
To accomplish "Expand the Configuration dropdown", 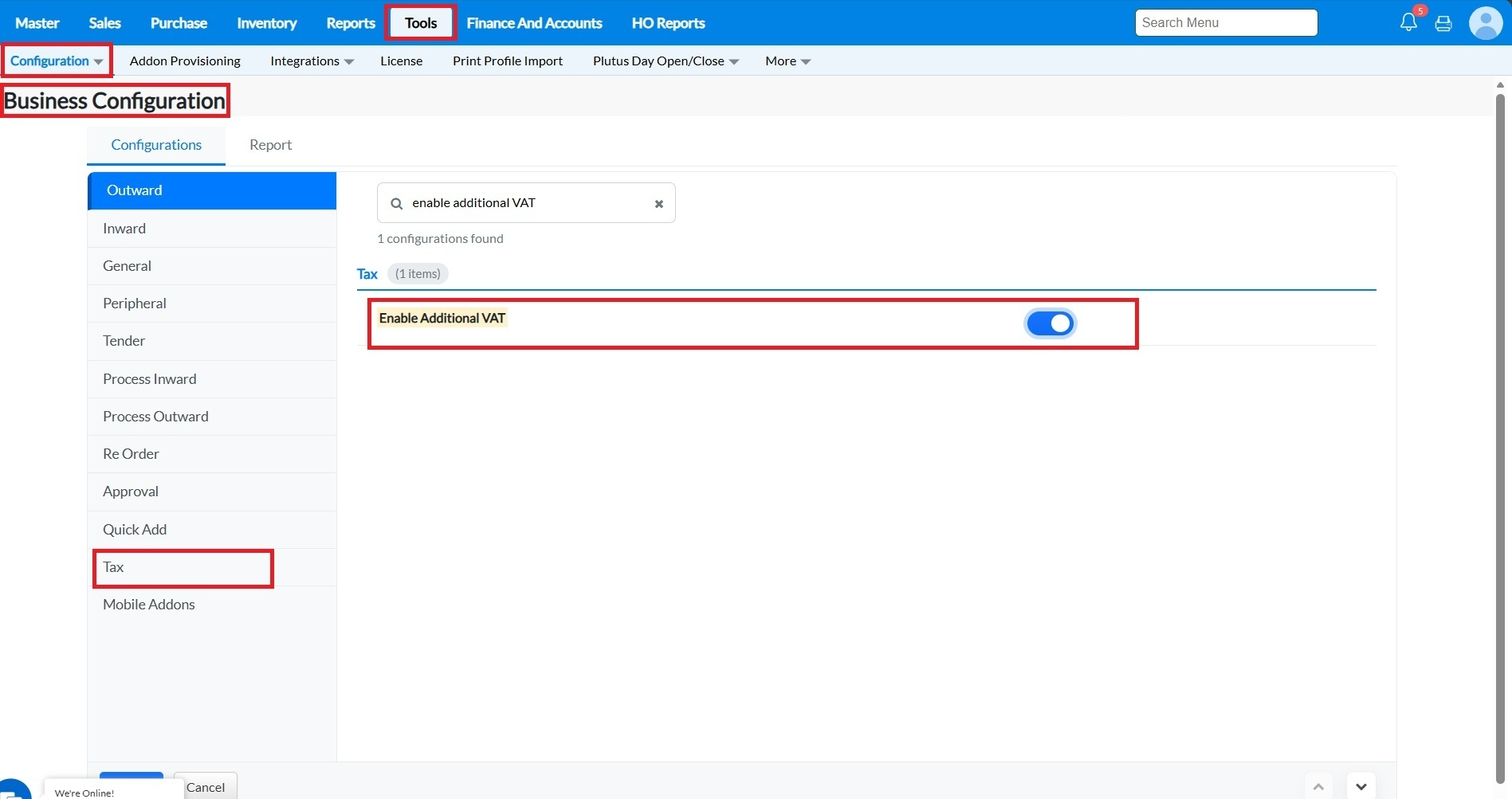I will (57, 61).
